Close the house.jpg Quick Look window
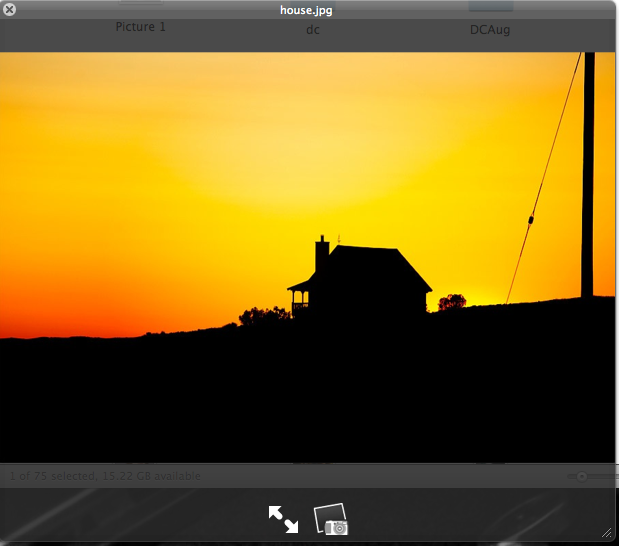This screenshot has height=546, width=619. click(x=9, y=9)
